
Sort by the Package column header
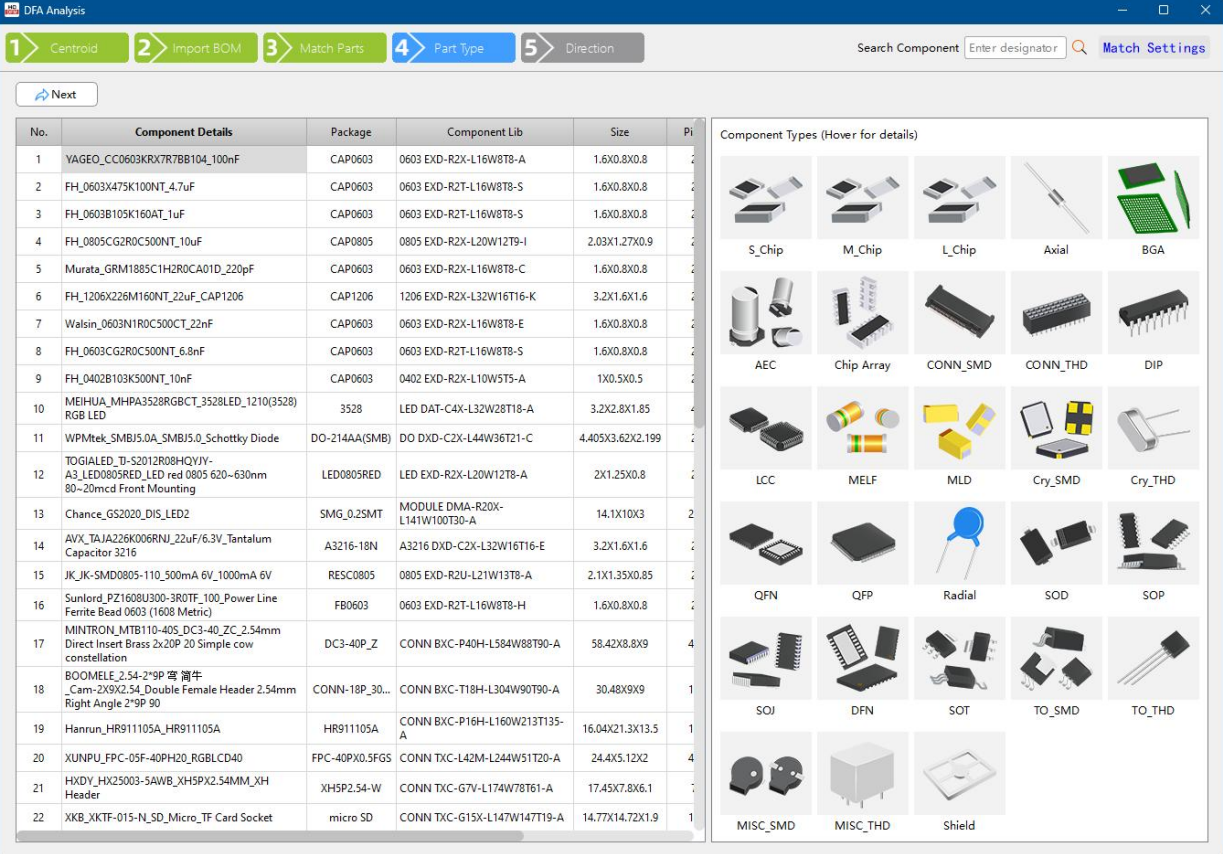pyautogui.click(x=351, y=132)
